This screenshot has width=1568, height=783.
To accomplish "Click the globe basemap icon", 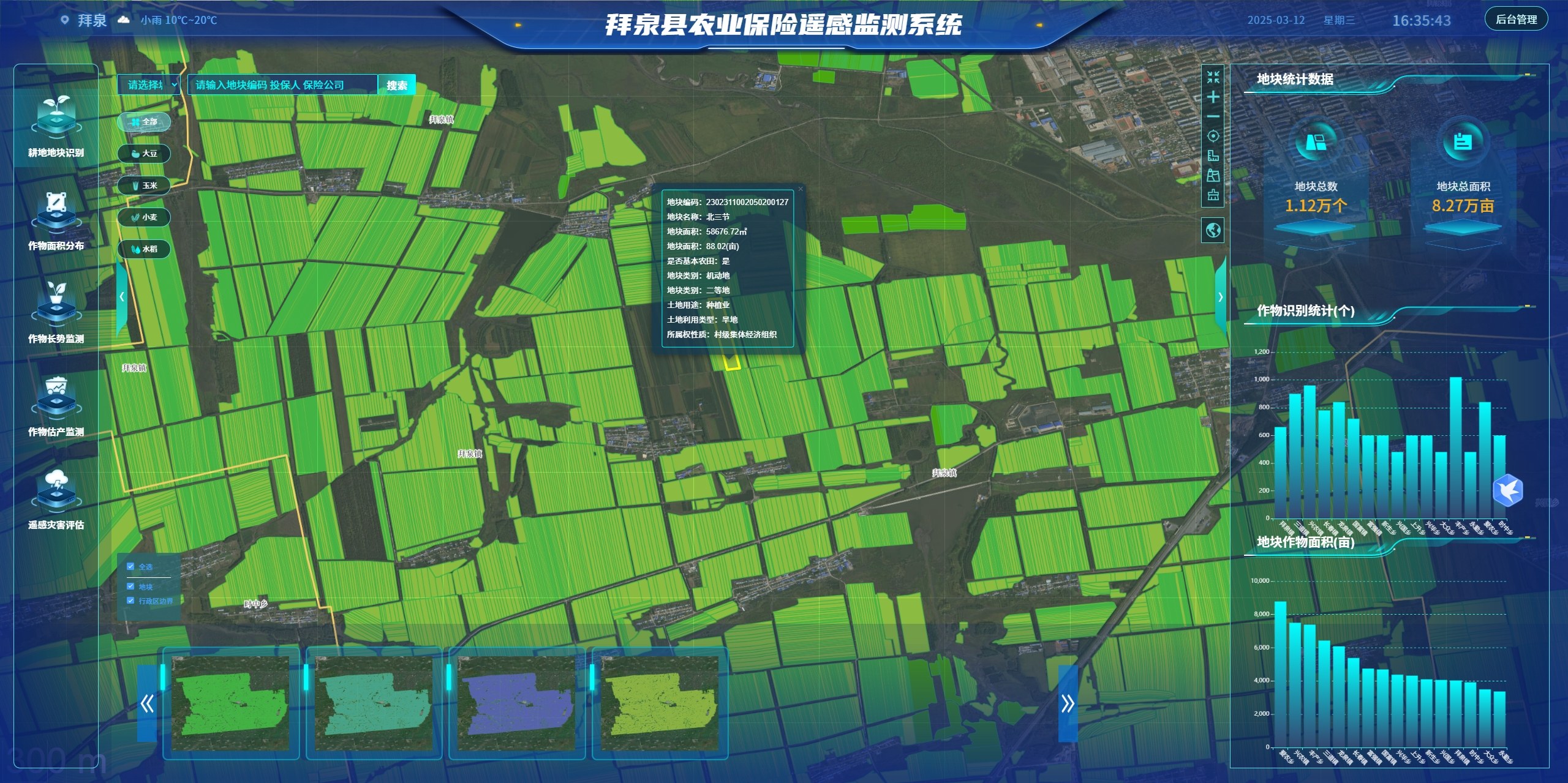I will [1213, 230].
